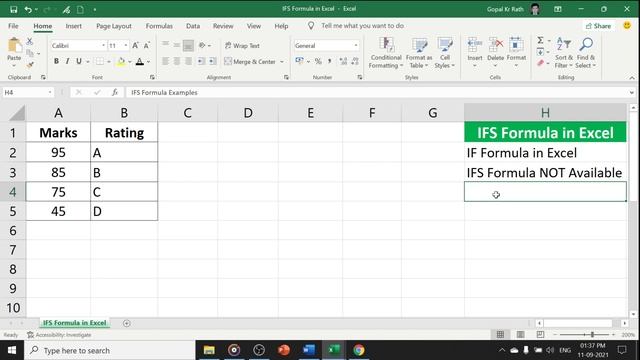The height and width of the screenshot is (360, 640).
Task: Click the Increase Decimal icon
Action: [x=343, y=62]
